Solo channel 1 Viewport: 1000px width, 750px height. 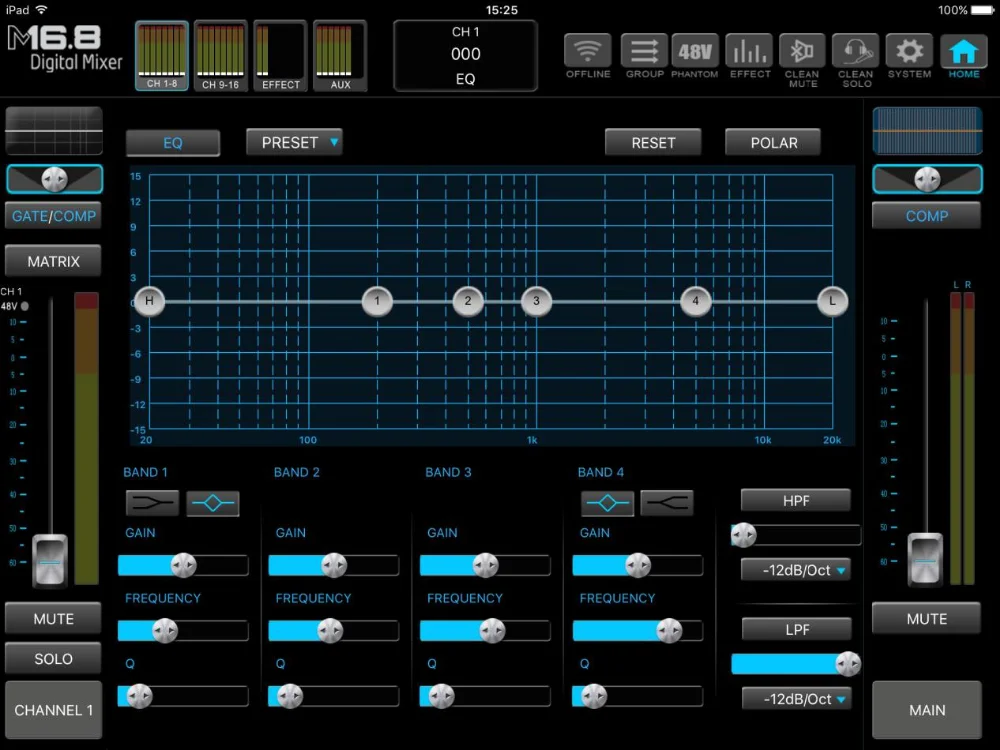click(54, 659)
